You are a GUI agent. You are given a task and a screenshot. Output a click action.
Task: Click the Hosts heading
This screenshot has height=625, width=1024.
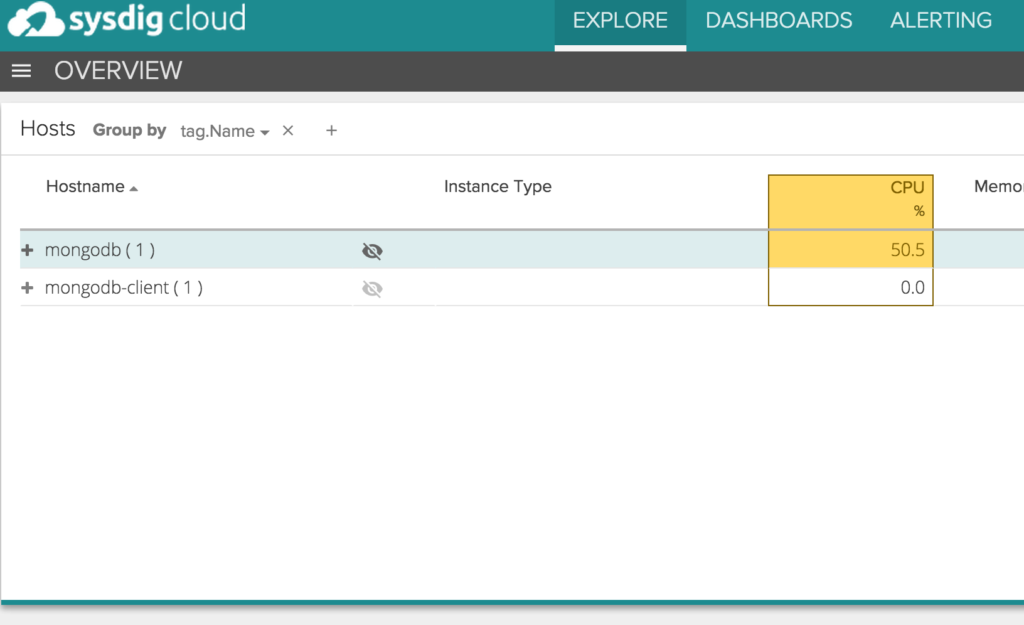click(48, 129)
